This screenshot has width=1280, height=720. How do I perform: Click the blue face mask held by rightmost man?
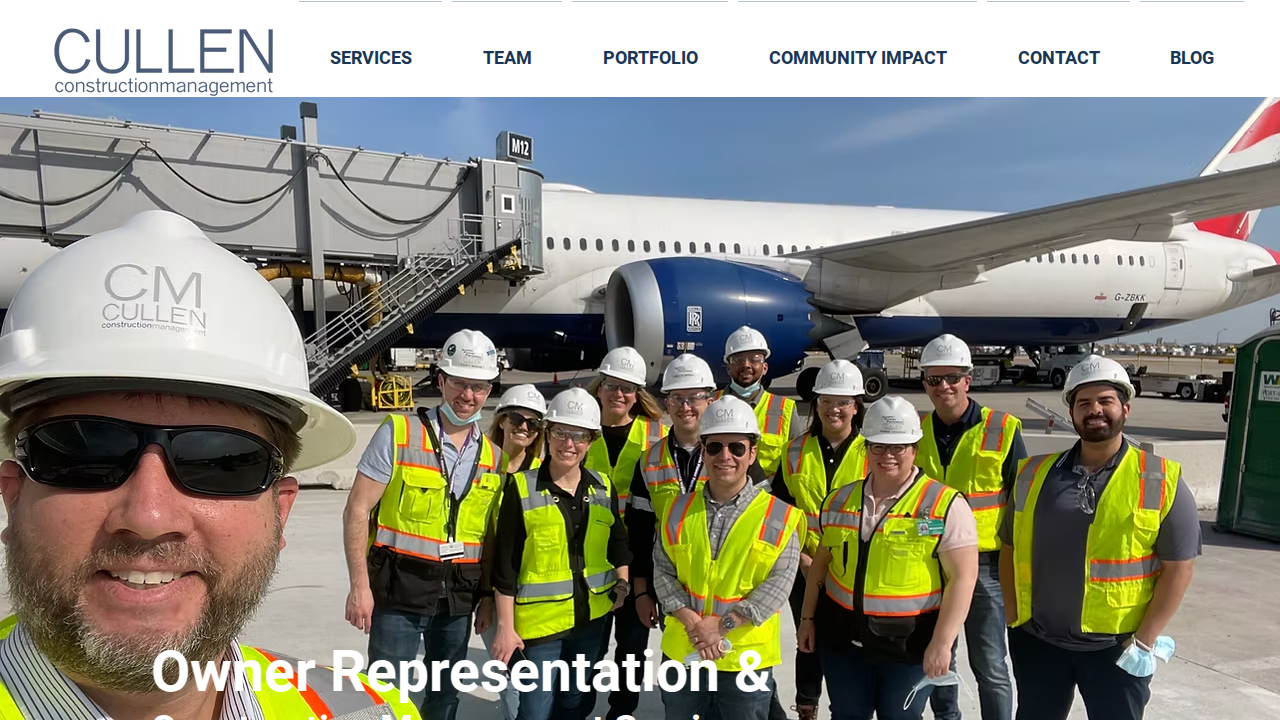pos(1143,655)
